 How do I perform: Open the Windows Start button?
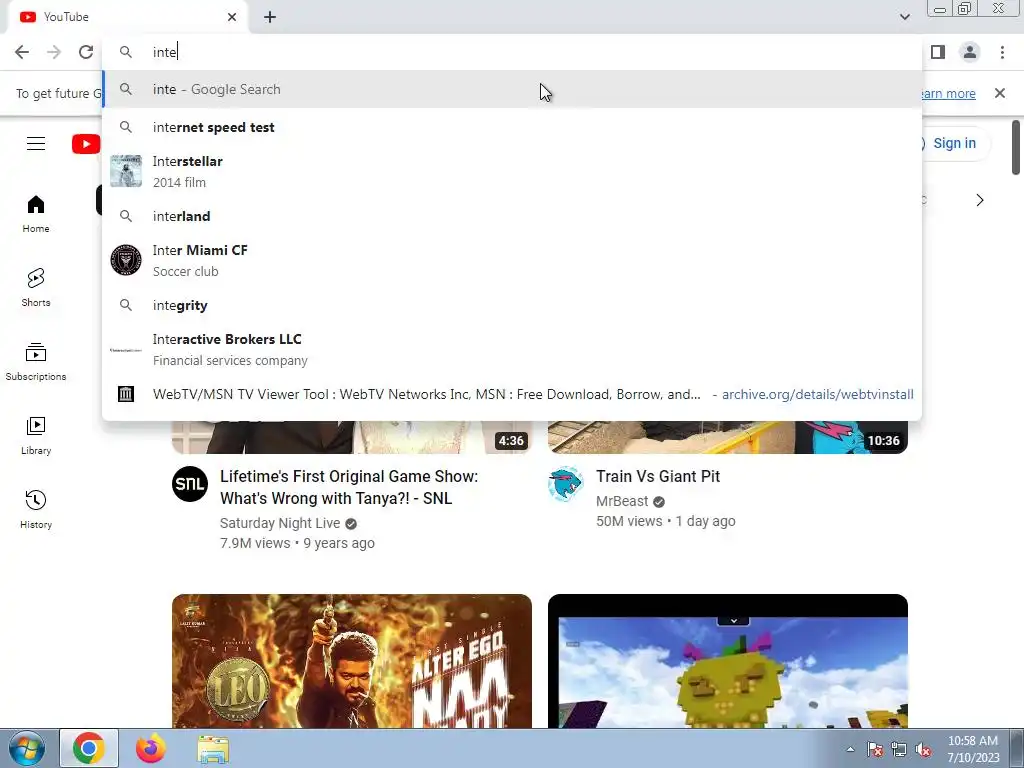pos(26,748)
